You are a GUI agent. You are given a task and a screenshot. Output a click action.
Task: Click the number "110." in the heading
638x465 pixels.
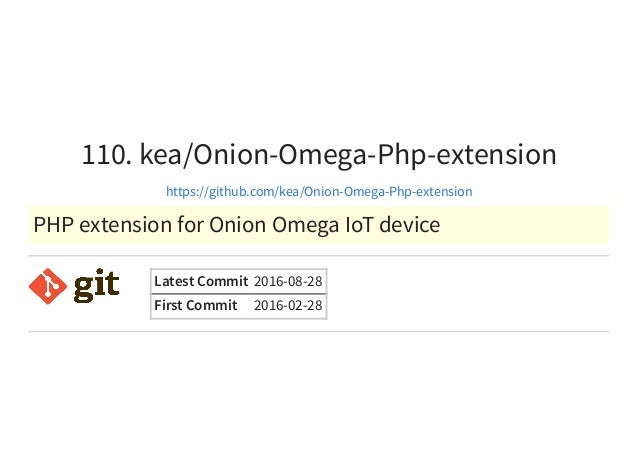click(x=107, y=155)
